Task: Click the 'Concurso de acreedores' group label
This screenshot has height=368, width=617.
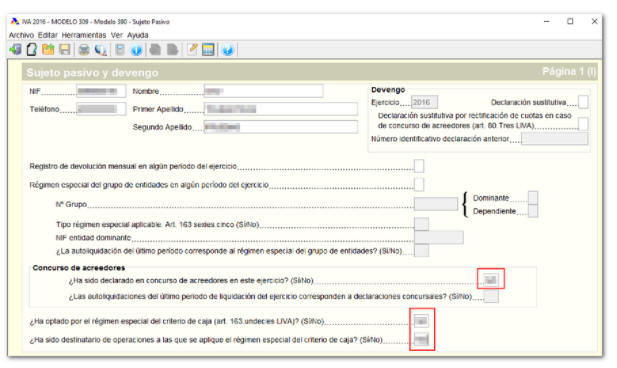Action: 79,268
